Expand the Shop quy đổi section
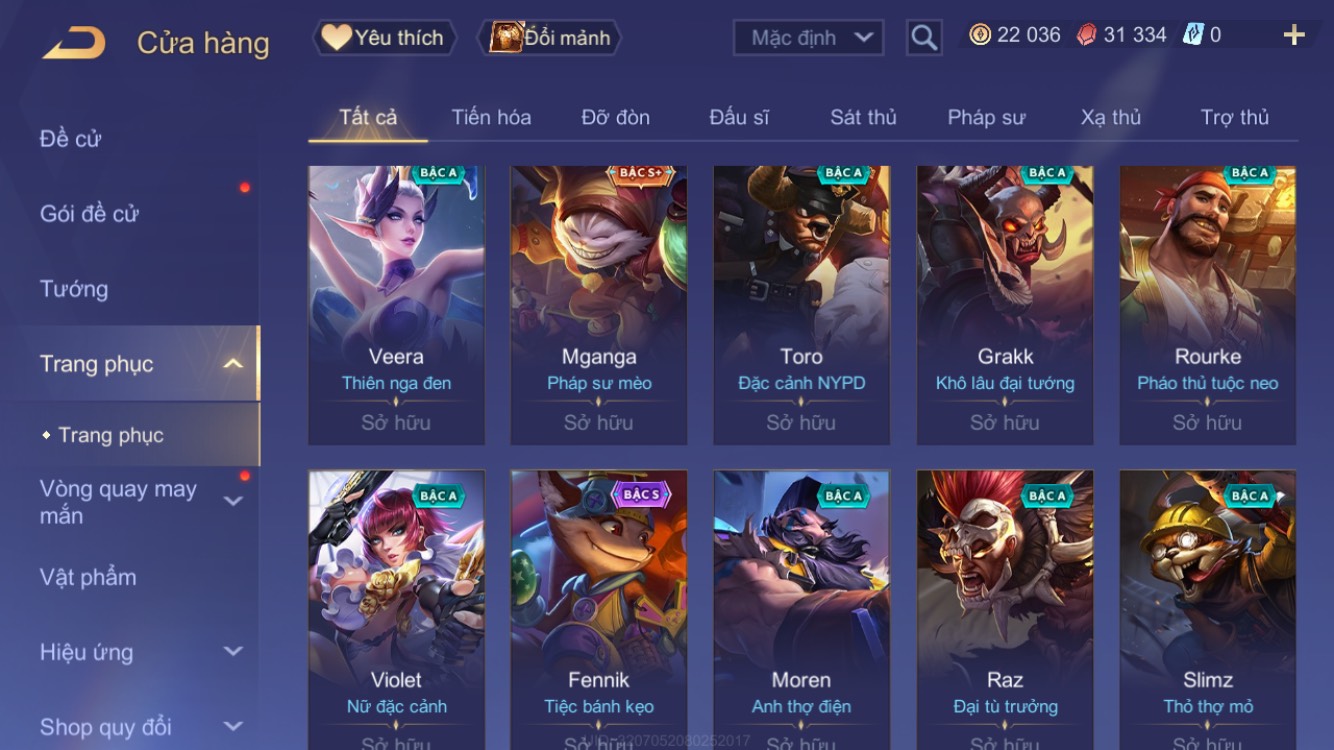1334x750 pixels. point(232,727)
